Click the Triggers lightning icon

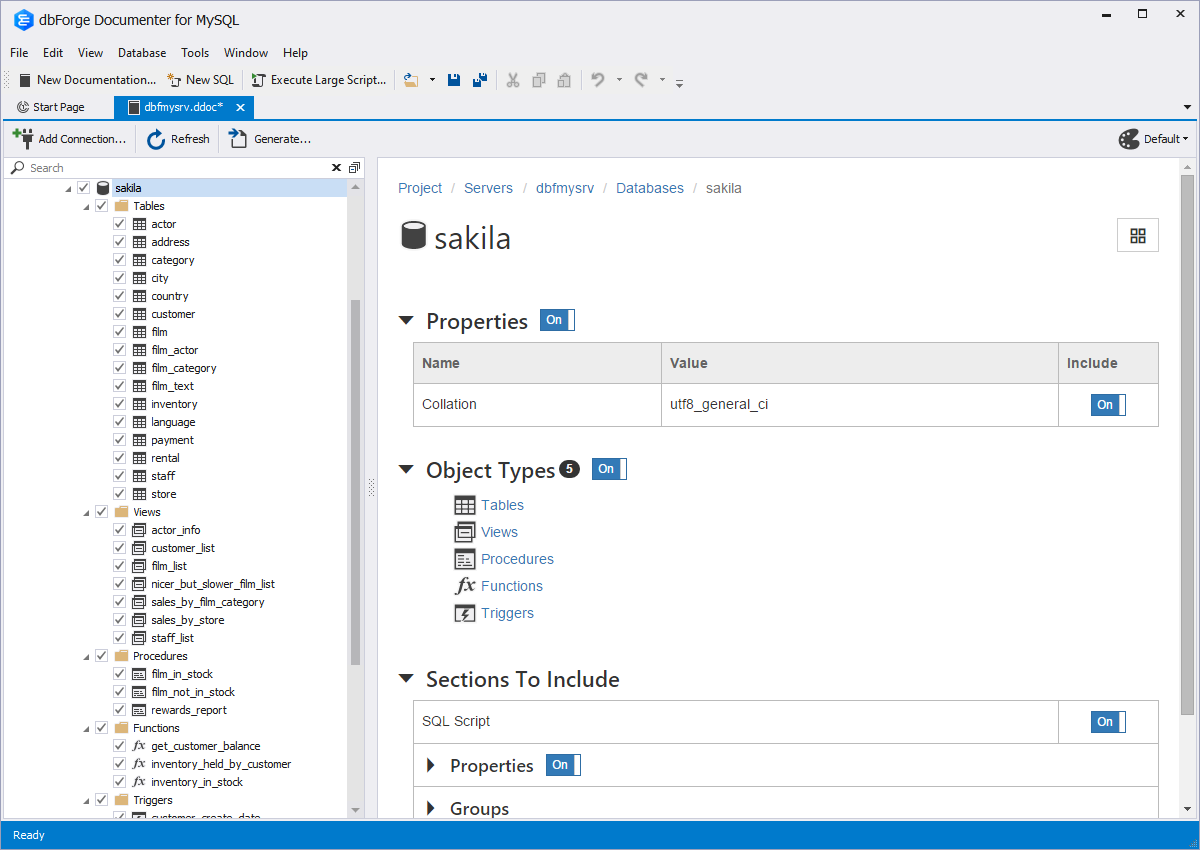(464, 612)
